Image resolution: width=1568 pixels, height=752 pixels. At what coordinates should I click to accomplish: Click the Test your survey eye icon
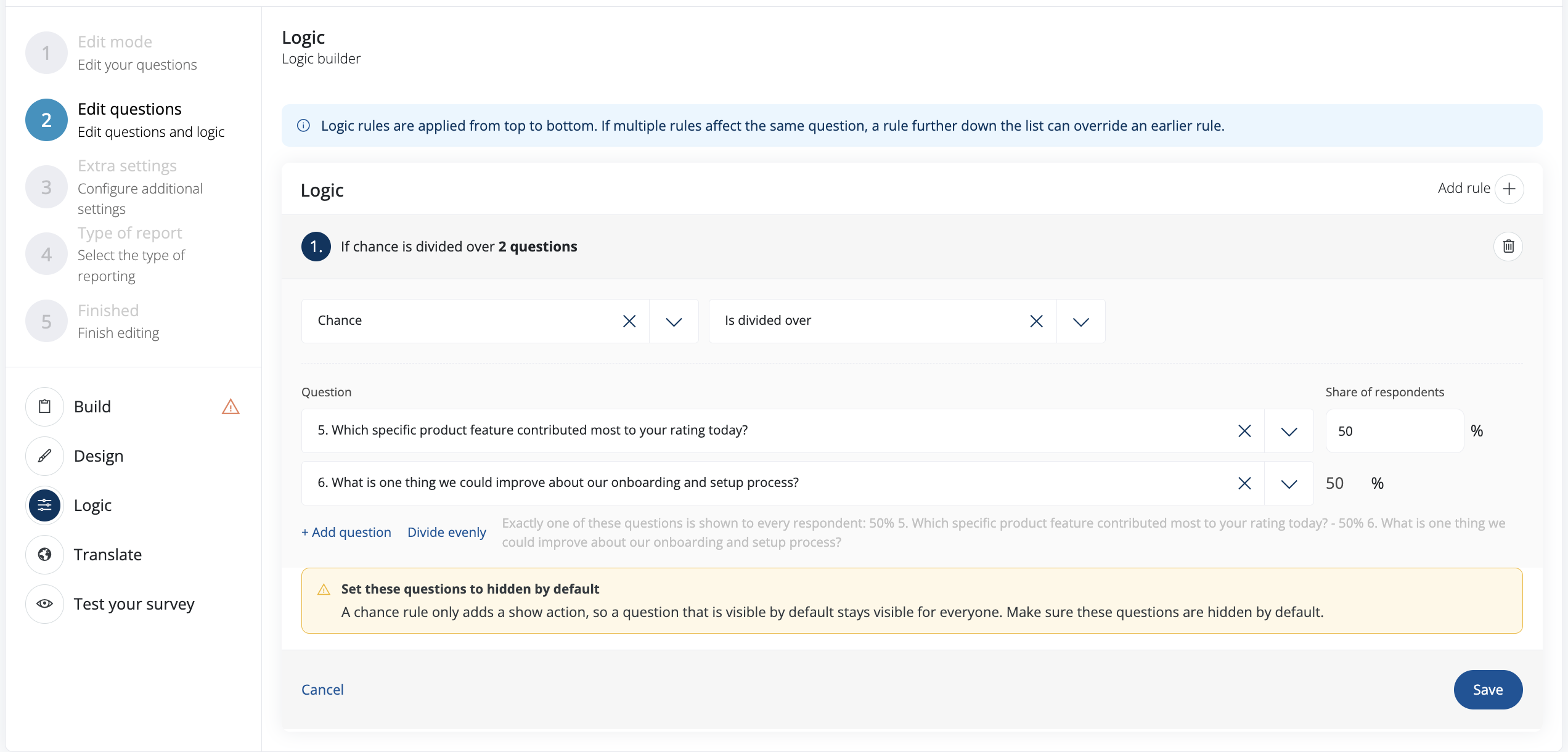45,604
